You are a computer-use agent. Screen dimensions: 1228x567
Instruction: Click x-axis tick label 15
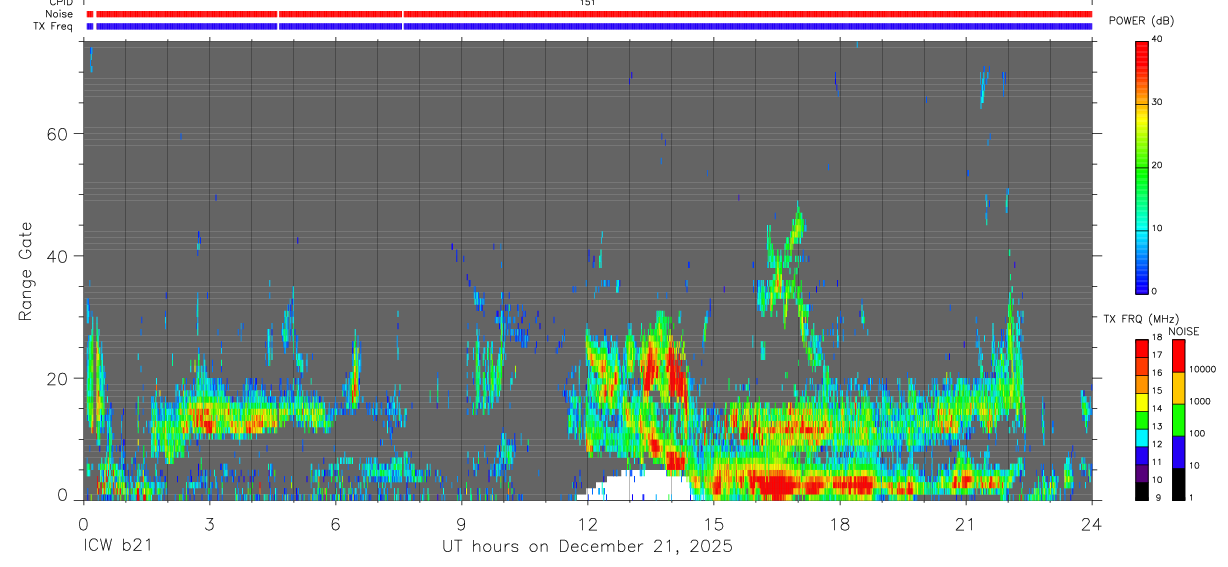pyautogui.click(x=714, y=524)
